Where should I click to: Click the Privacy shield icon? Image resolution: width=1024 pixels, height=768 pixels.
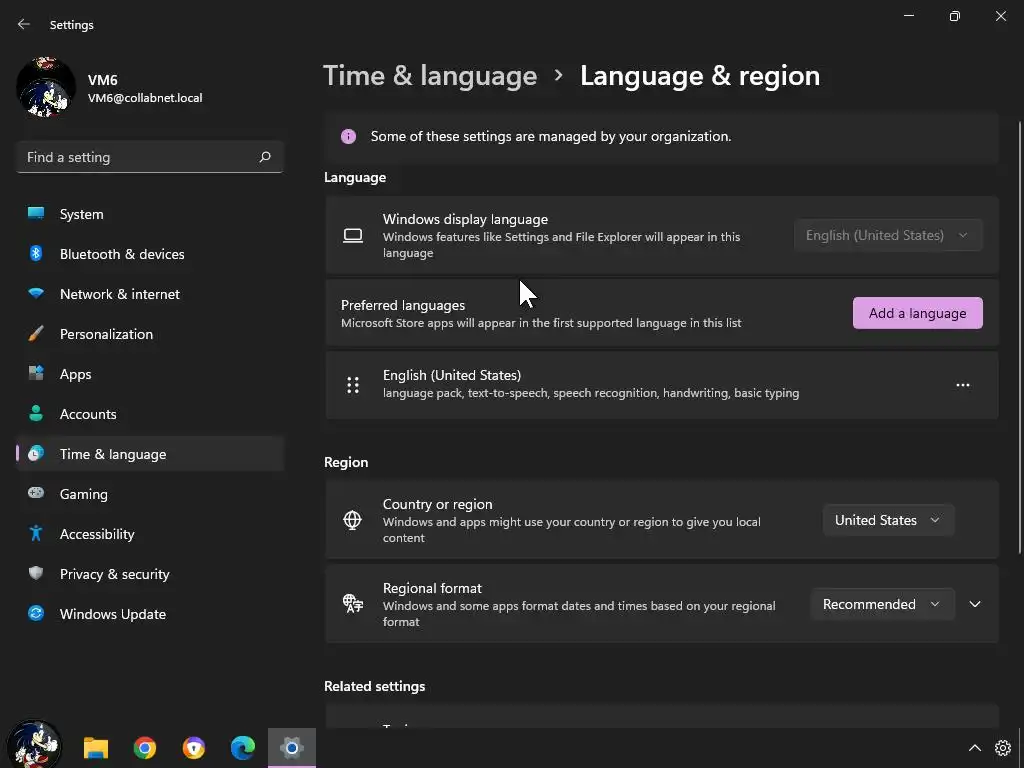(36, 573)
